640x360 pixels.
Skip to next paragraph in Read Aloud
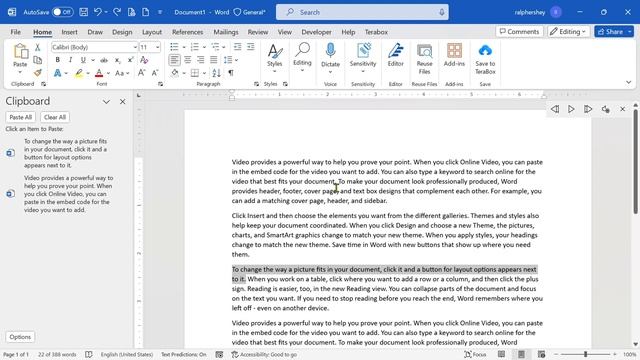point(588,109)
